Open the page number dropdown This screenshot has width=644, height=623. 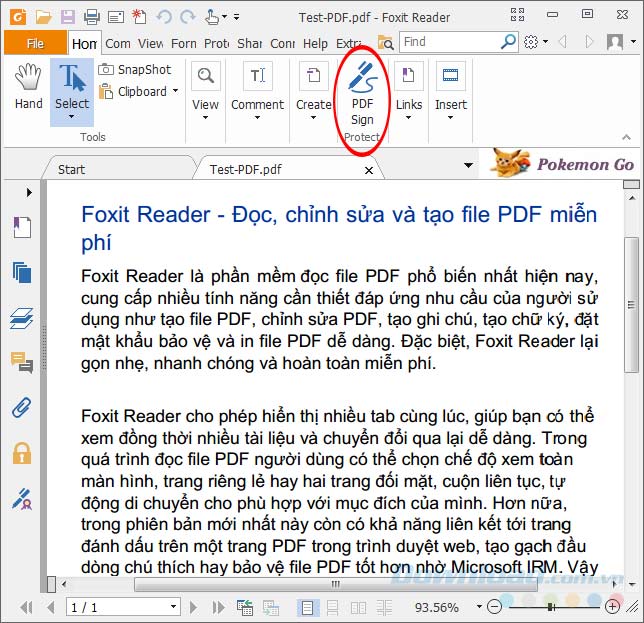point(173,606)
